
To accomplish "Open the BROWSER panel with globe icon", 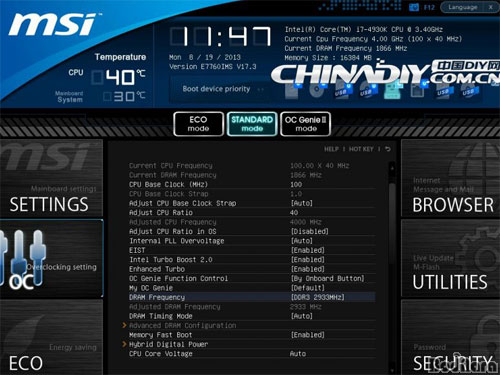I will click(x=451, y=178).
